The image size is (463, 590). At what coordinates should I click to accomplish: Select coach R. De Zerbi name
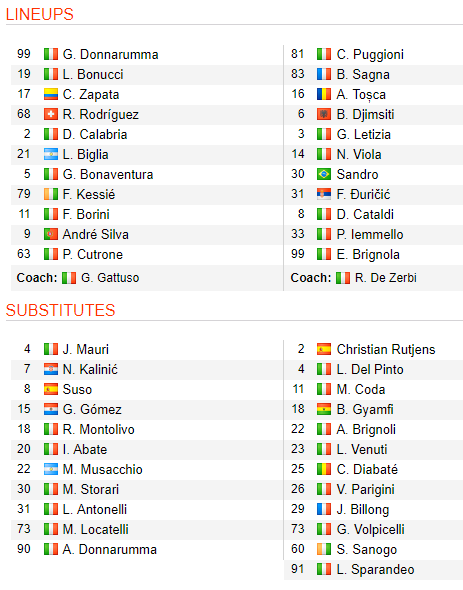pyautogui.click(x=386, y=278)
